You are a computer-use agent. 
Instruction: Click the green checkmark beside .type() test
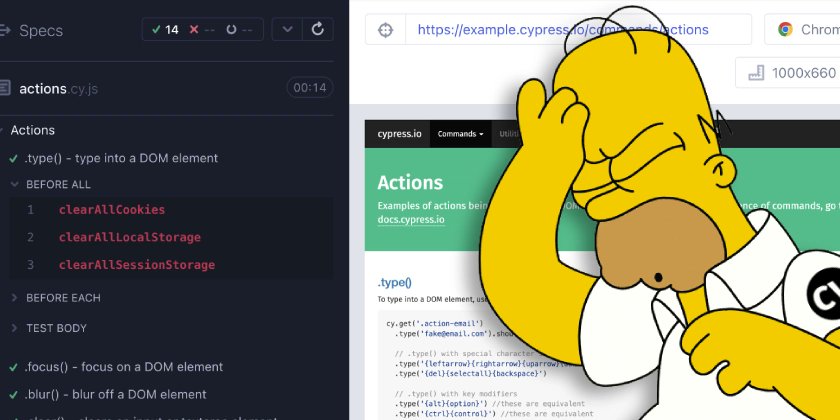point(14,159)
